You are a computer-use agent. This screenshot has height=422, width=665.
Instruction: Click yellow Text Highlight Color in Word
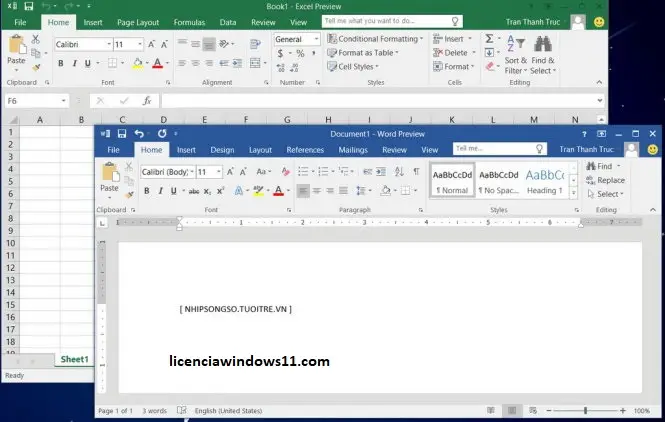pos(258,191)
